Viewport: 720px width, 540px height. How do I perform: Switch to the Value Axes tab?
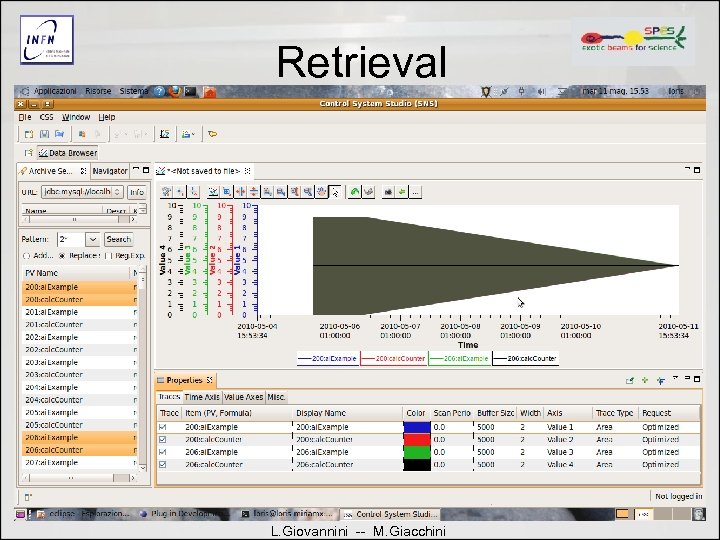click(243, 397)
